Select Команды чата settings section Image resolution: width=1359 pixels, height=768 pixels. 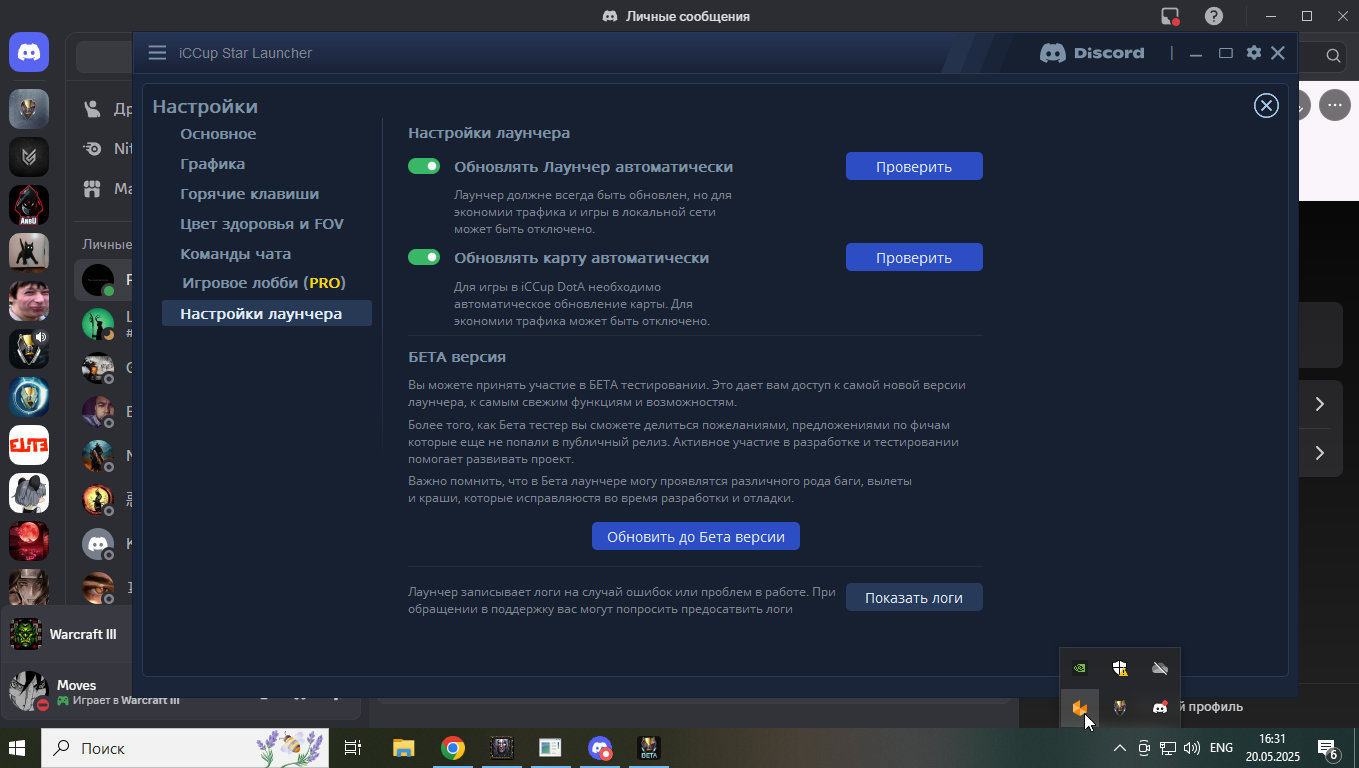tap(236, 254)
